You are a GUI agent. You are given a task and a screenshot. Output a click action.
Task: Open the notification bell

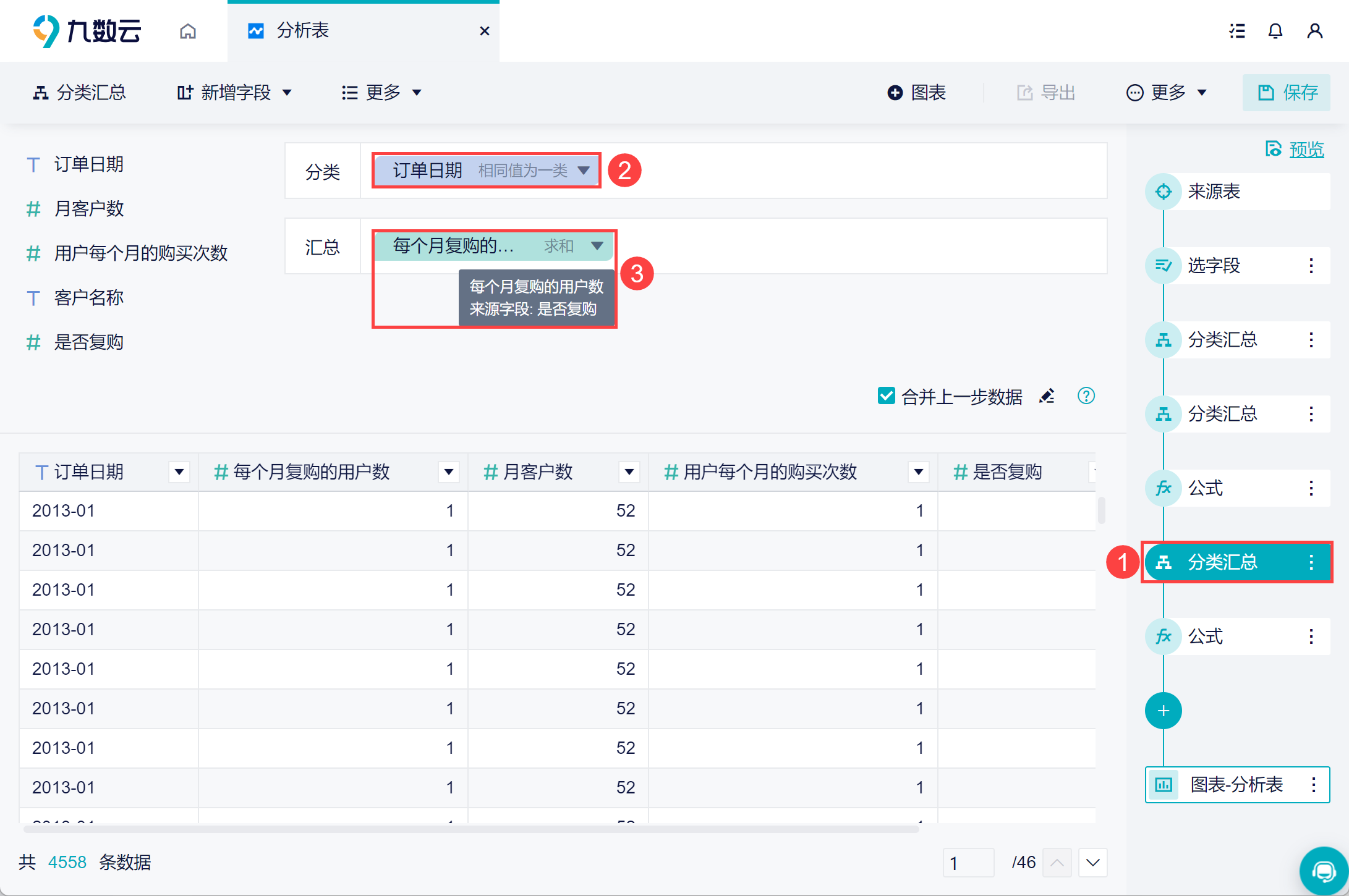click(x=1275, y=31)
